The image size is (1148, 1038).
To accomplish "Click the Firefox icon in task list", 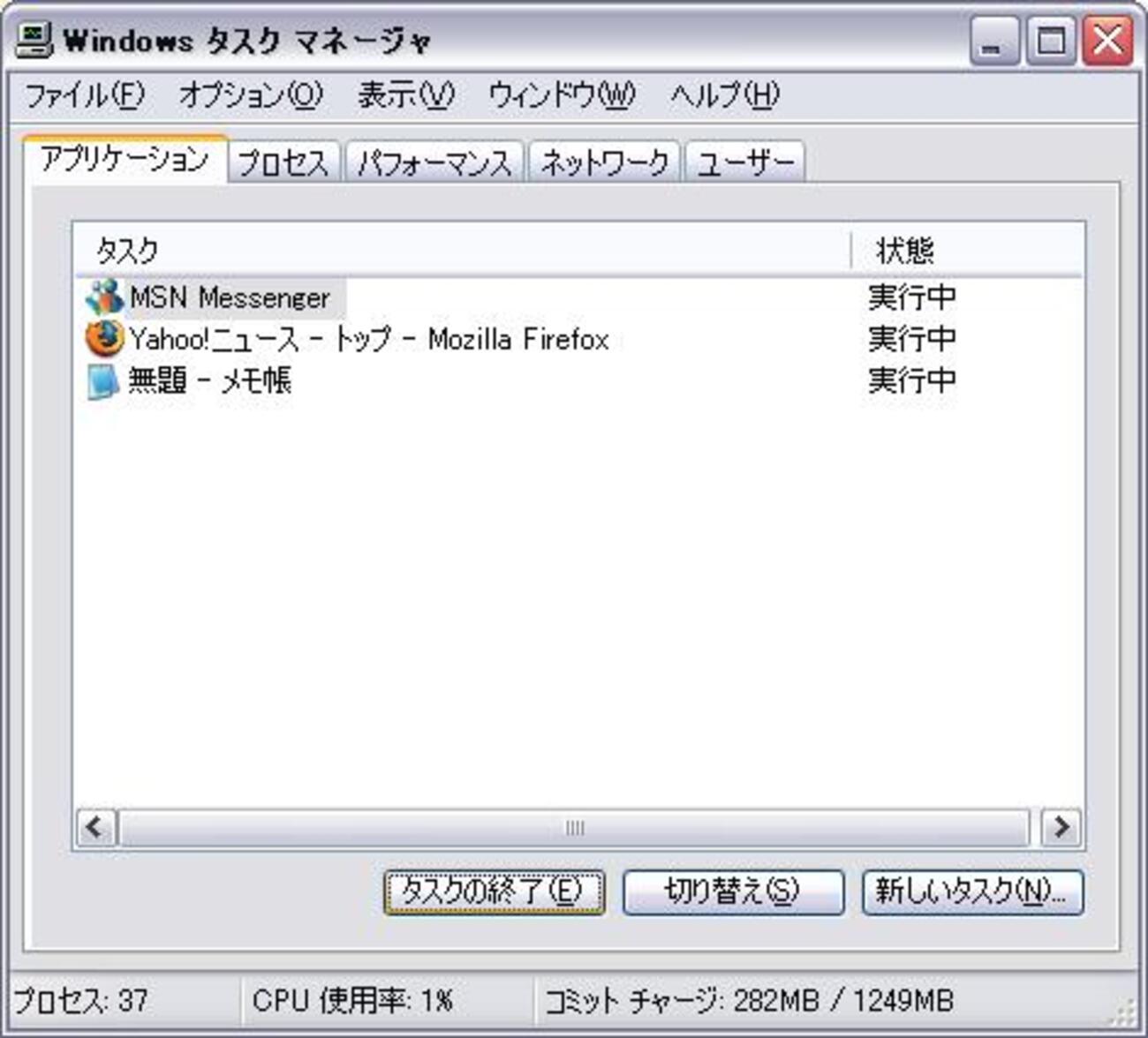I will click(104, 338).
